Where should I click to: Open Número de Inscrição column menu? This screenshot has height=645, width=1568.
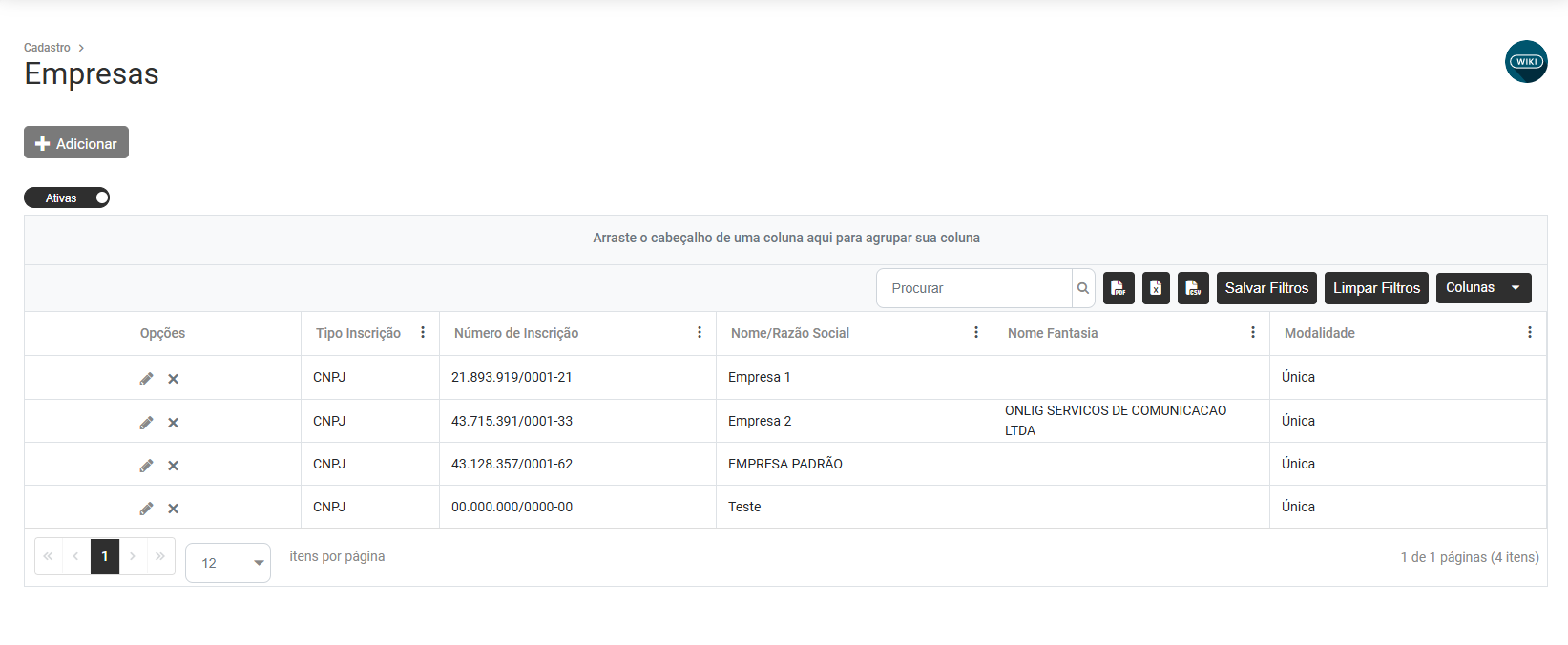[x=700, y=332]
